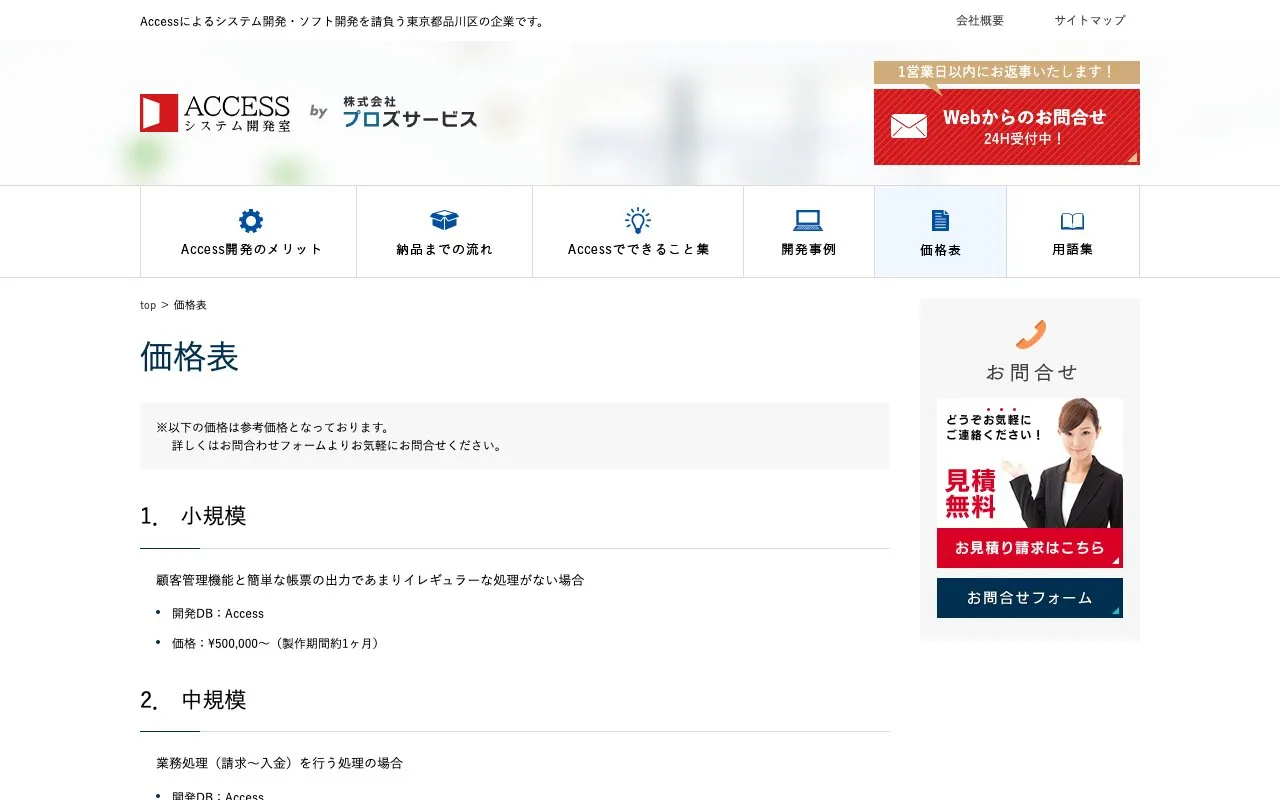The height and width of the screenshot is (800, 1280).
Task: Click the top breadcrumb link
Action: pos(148,305)
